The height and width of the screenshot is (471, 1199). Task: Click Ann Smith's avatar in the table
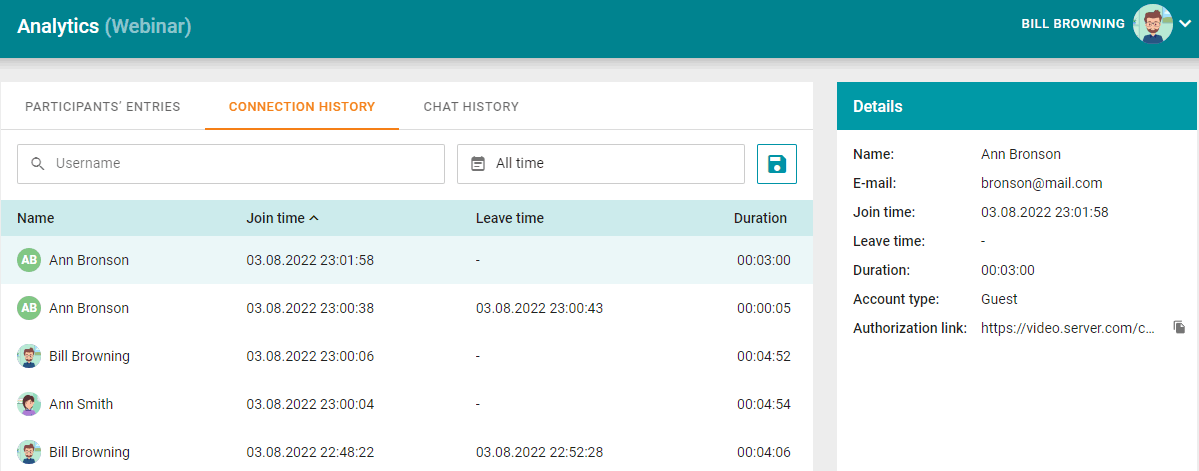pyautogui.click(x=30, y=404)
